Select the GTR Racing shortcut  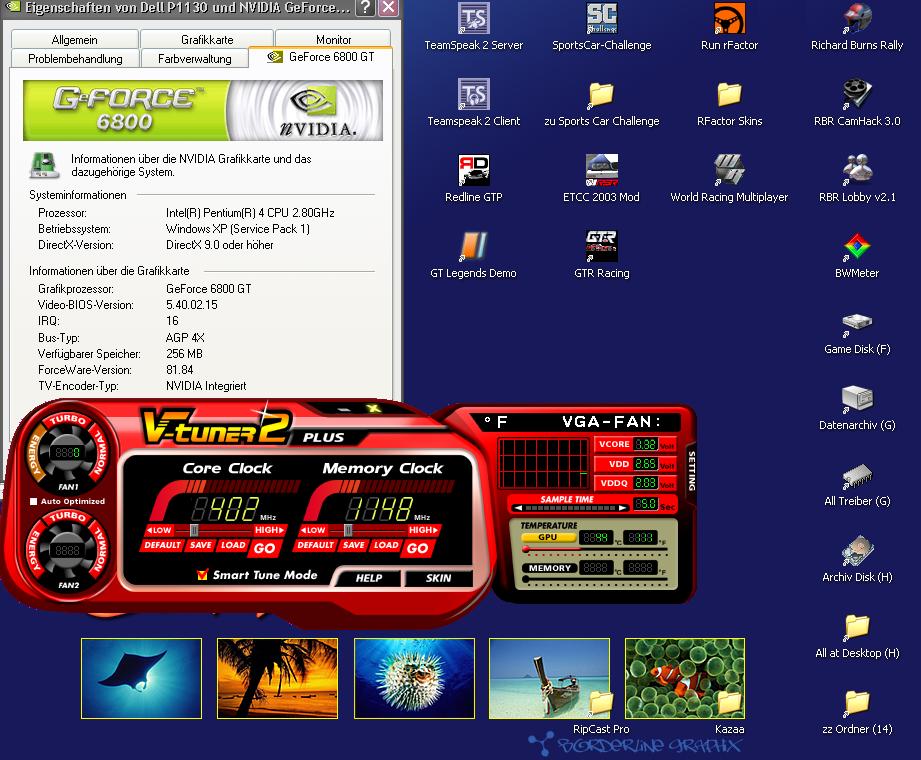coord(601,246)
